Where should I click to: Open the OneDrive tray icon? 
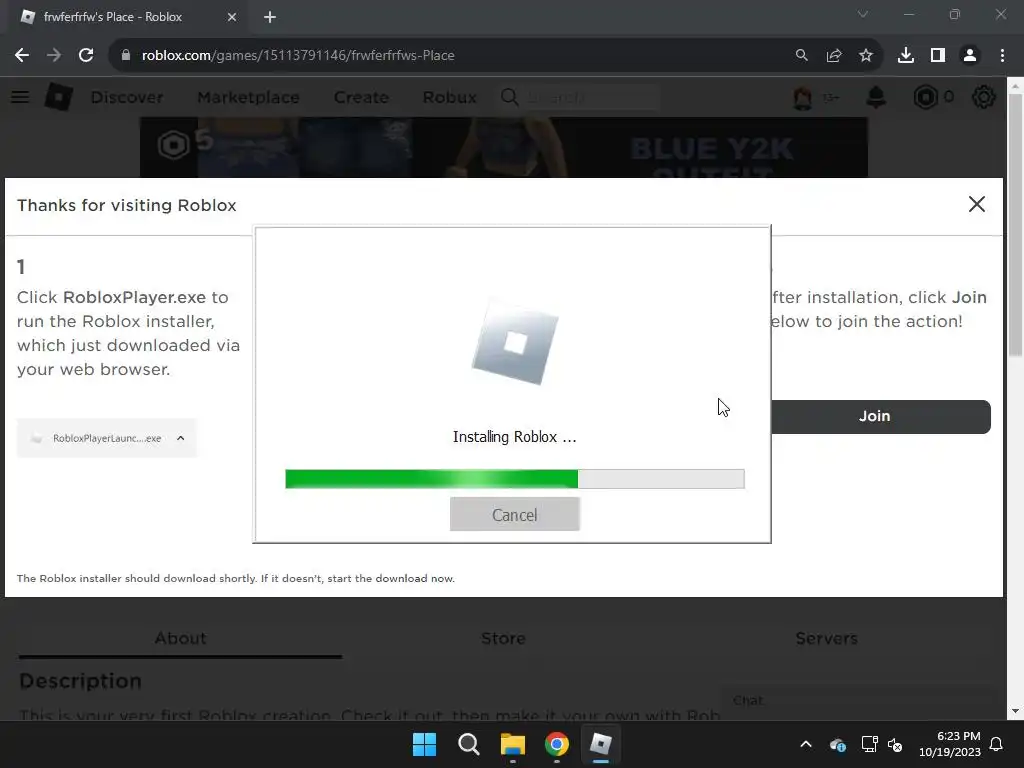pos(838,744)
